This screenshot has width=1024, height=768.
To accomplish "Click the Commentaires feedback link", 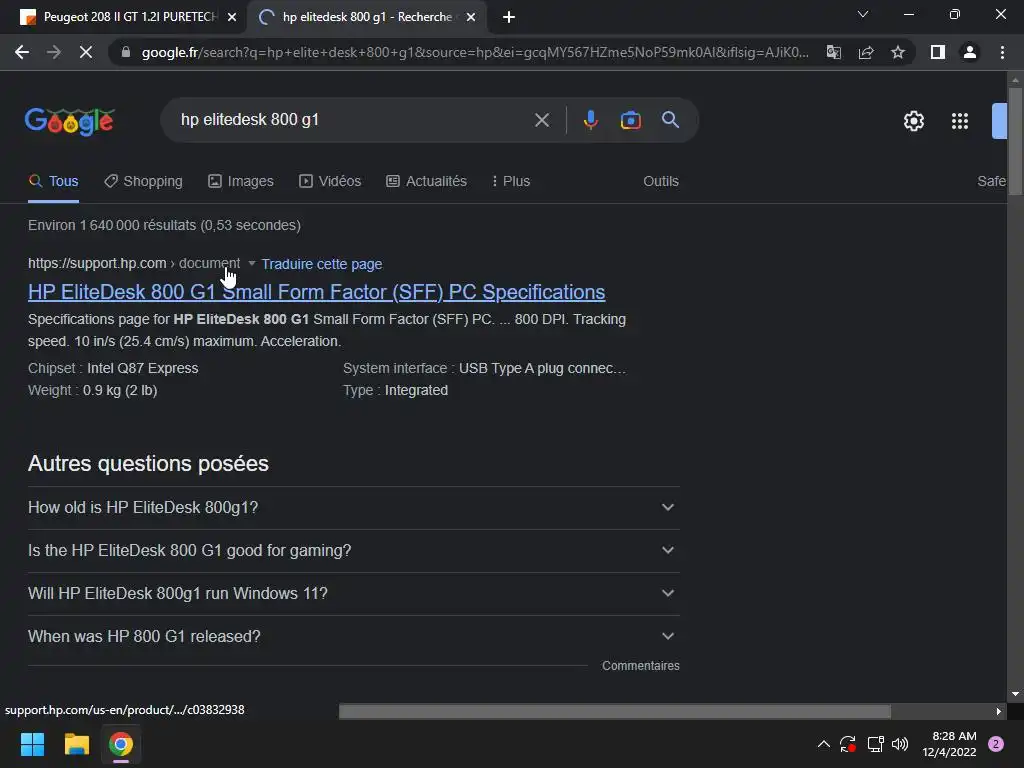I will (x=641, y=665).
